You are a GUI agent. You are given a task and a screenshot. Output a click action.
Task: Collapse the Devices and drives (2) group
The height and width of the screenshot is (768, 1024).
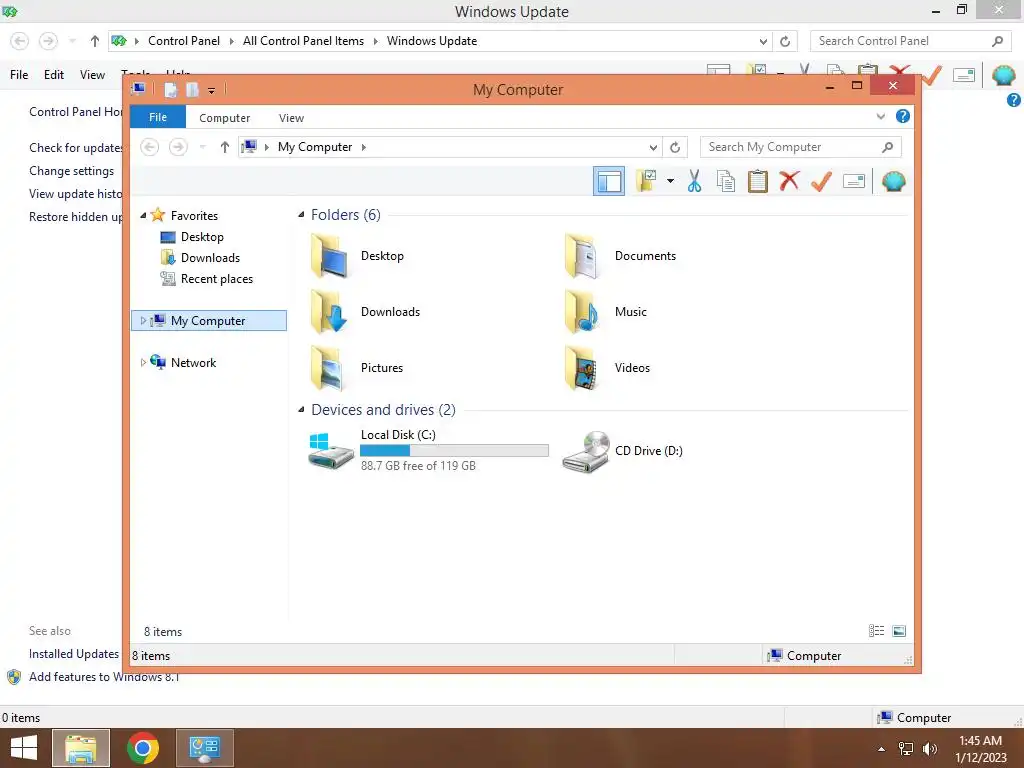pyautogui.click(x=301, y=409)
